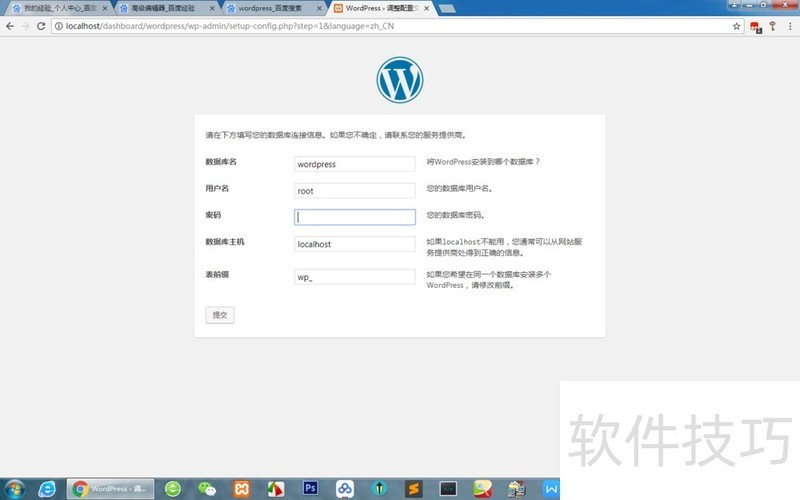Click hint 将WordPress安装到哪个数据库
Screen dimensions: 800x500
click(x=483, y=162)
